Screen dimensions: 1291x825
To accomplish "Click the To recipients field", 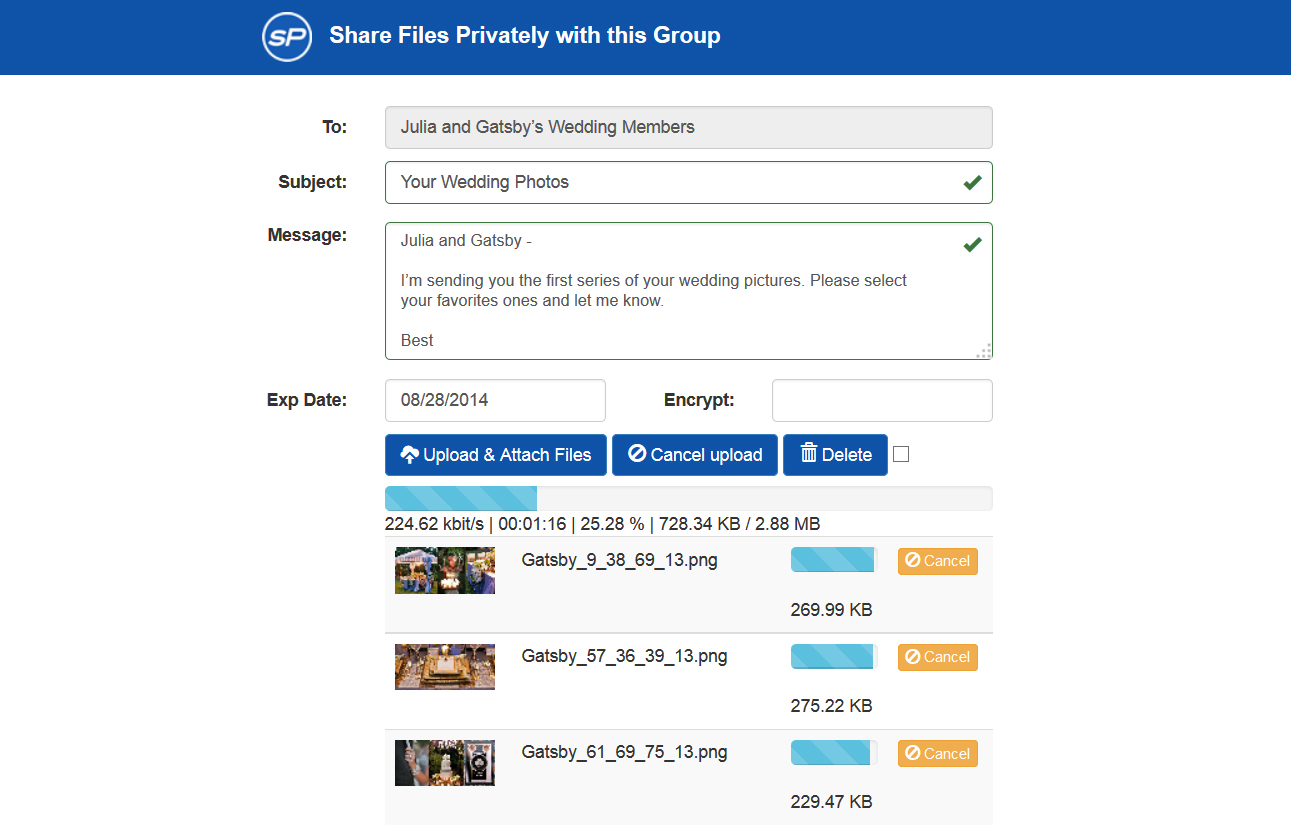I will click(688, 127).
